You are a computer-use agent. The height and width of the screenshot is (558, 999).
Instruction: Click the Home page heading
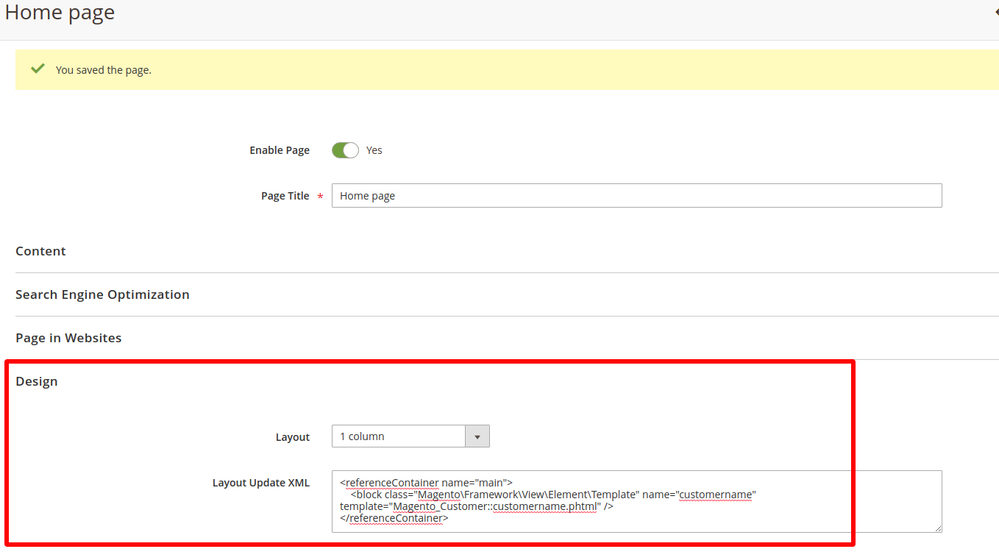point(59,13)
